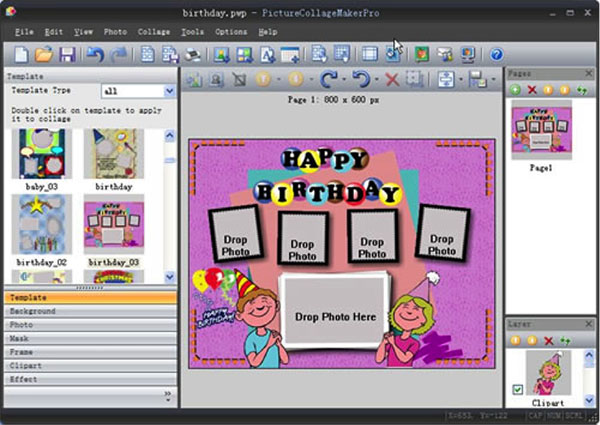Image resolution: width=600 pixels, height=425 pixels.
Task: Click the New file icon in toolbar
Action: click(21, 54)
